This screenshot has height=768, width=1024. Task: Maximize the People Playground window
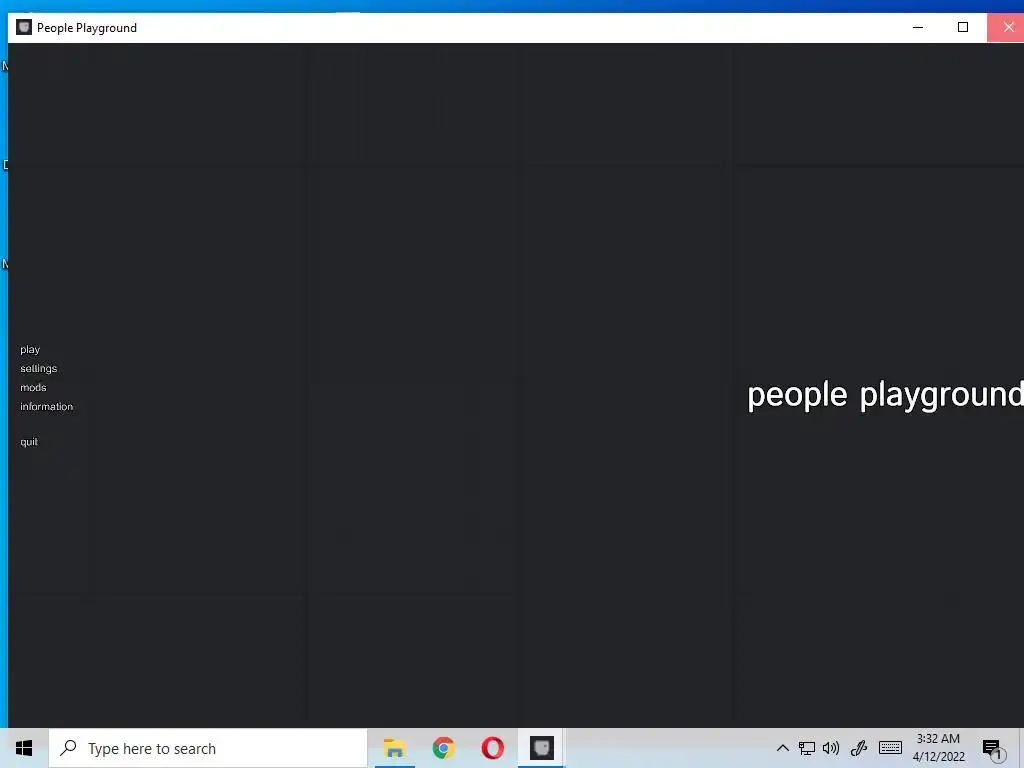click(x=963, y=27)
